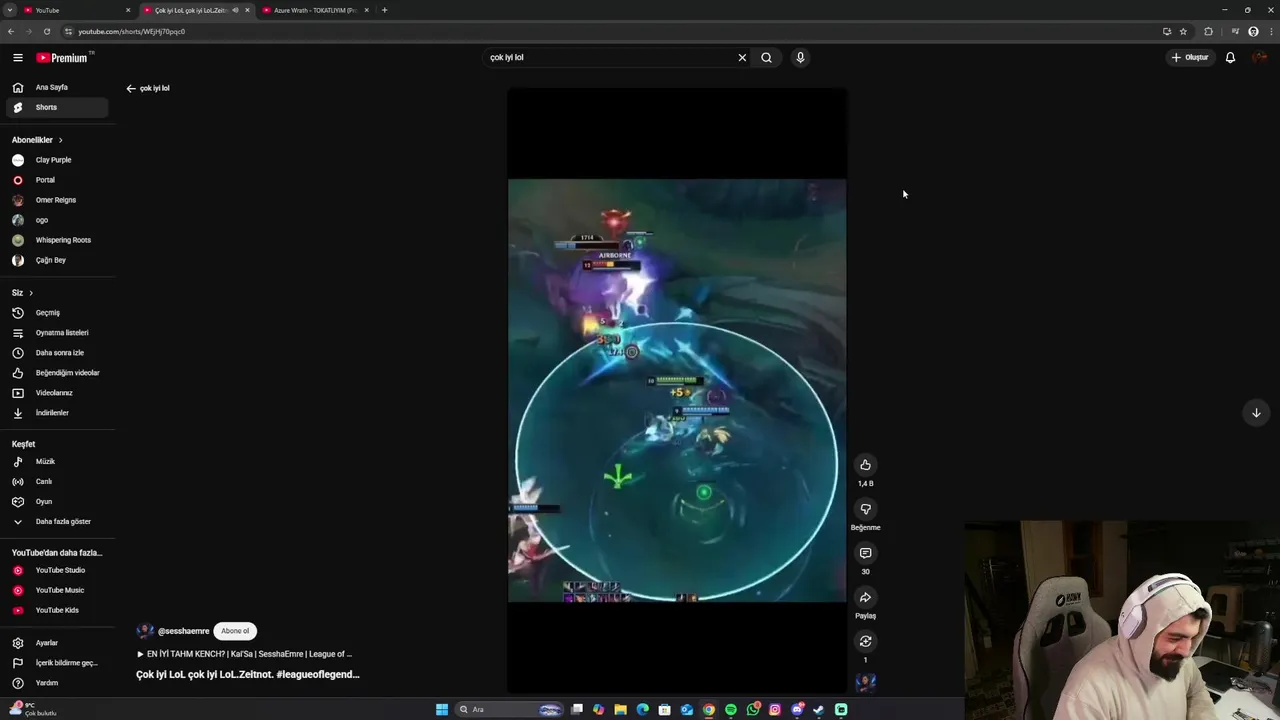Open Chrome profile avatar
This screenshot has width=1280, height=720.
coord(1253,31)
